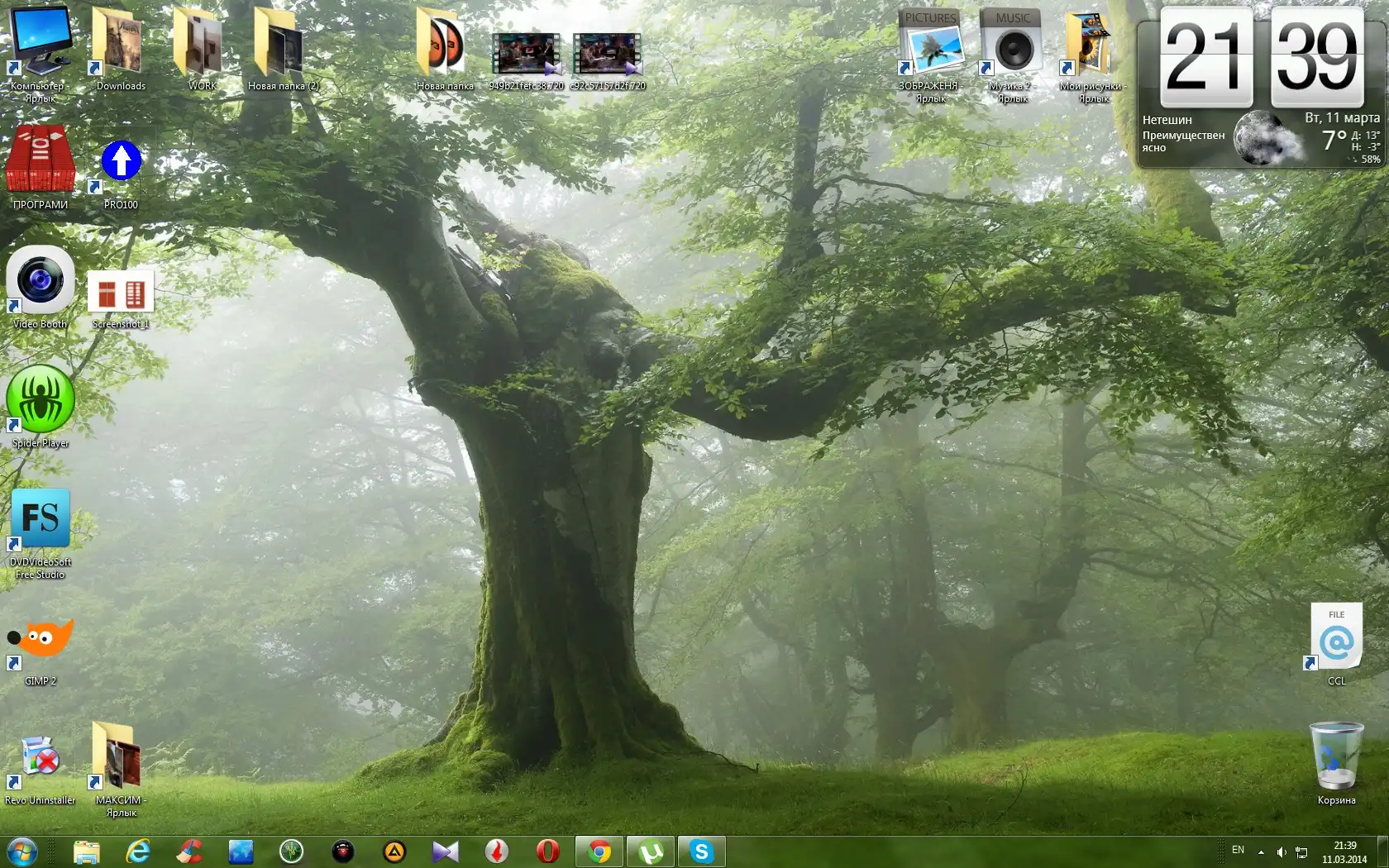This screenshot has height=868, width=1389.
Task: Open the EN input language selector
Action: click(1238, 850)
